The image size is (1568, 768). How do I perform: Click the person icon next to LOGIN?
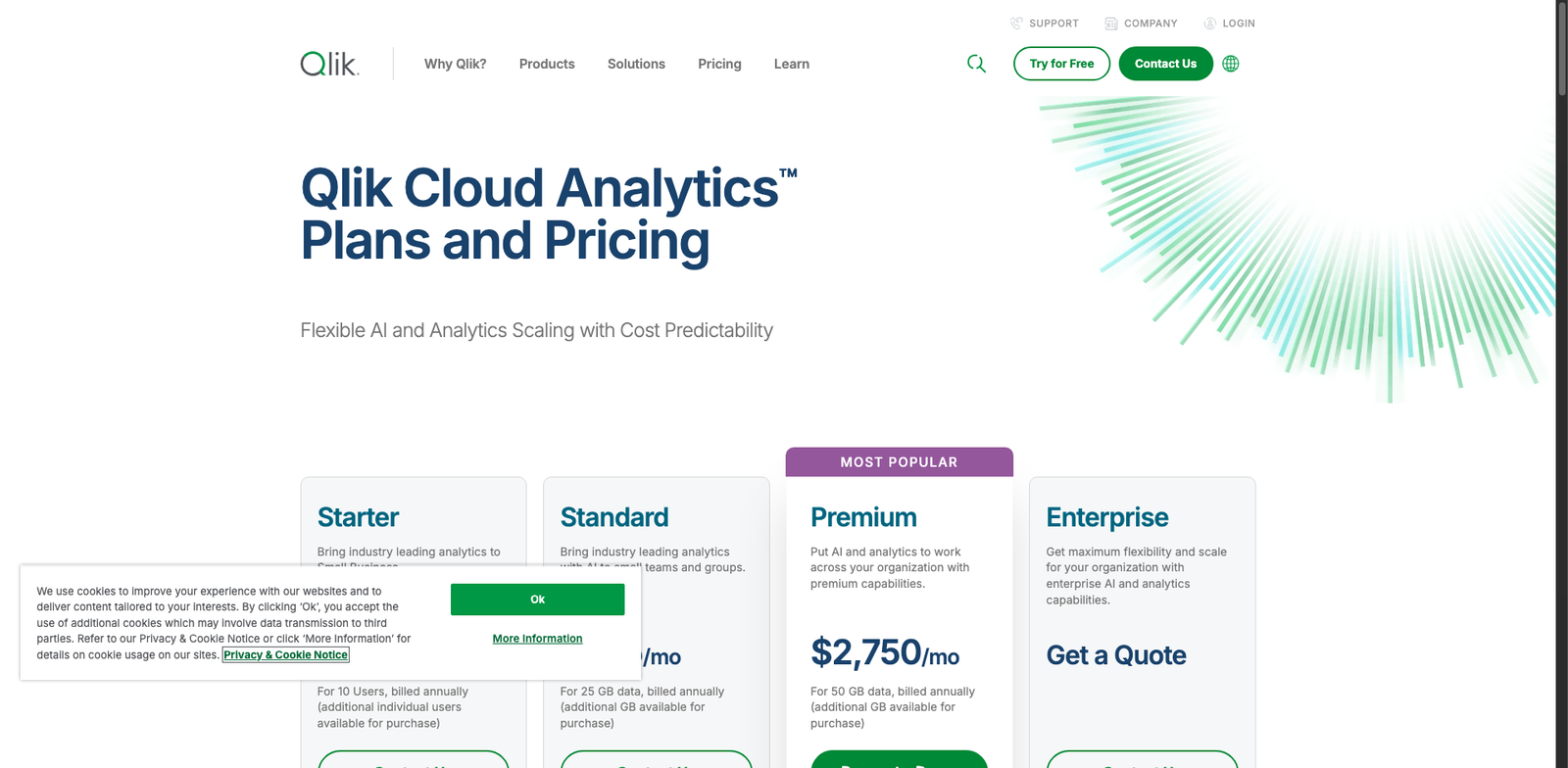coord(1208,23)
